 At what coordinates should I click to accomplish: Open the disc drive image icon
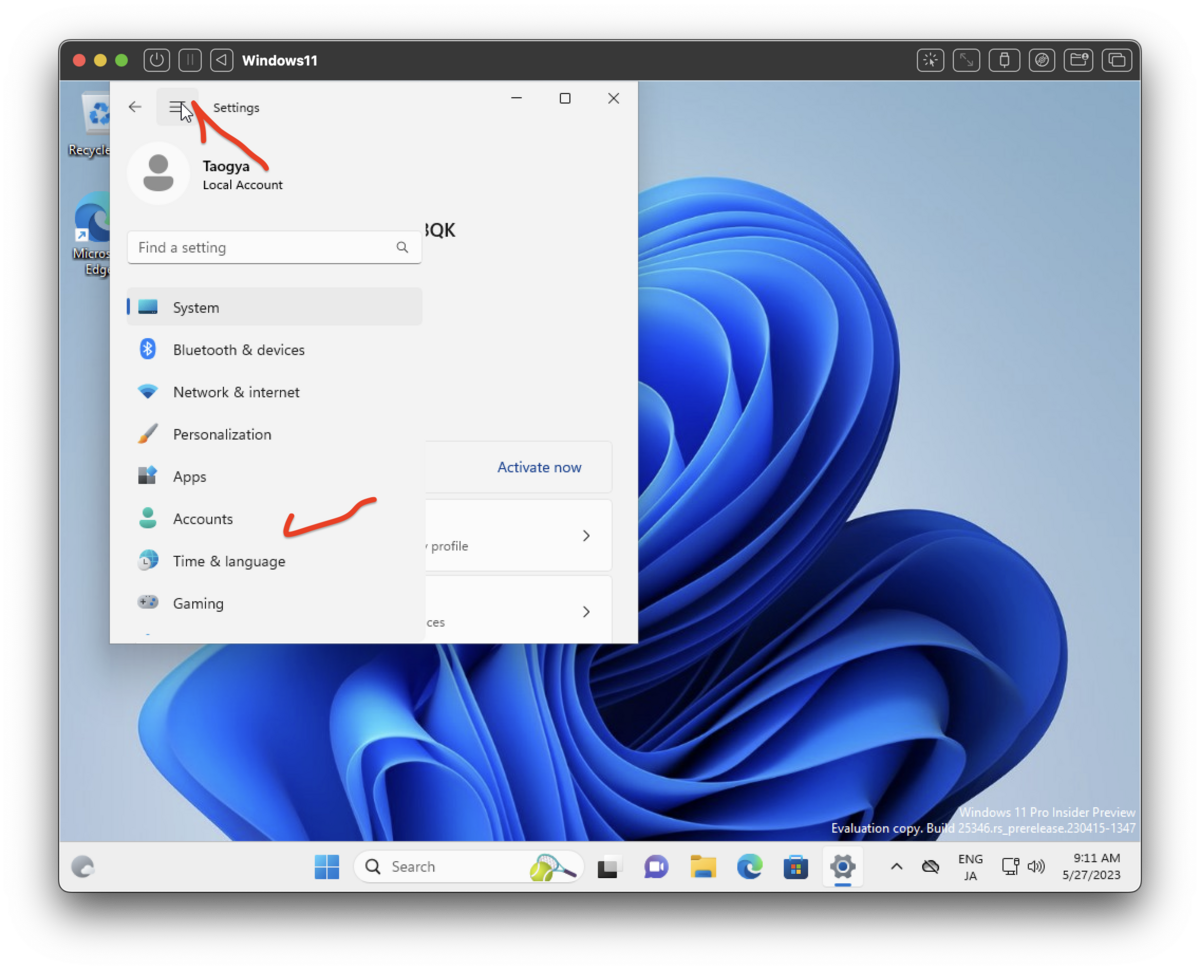tap(1041, 60)
